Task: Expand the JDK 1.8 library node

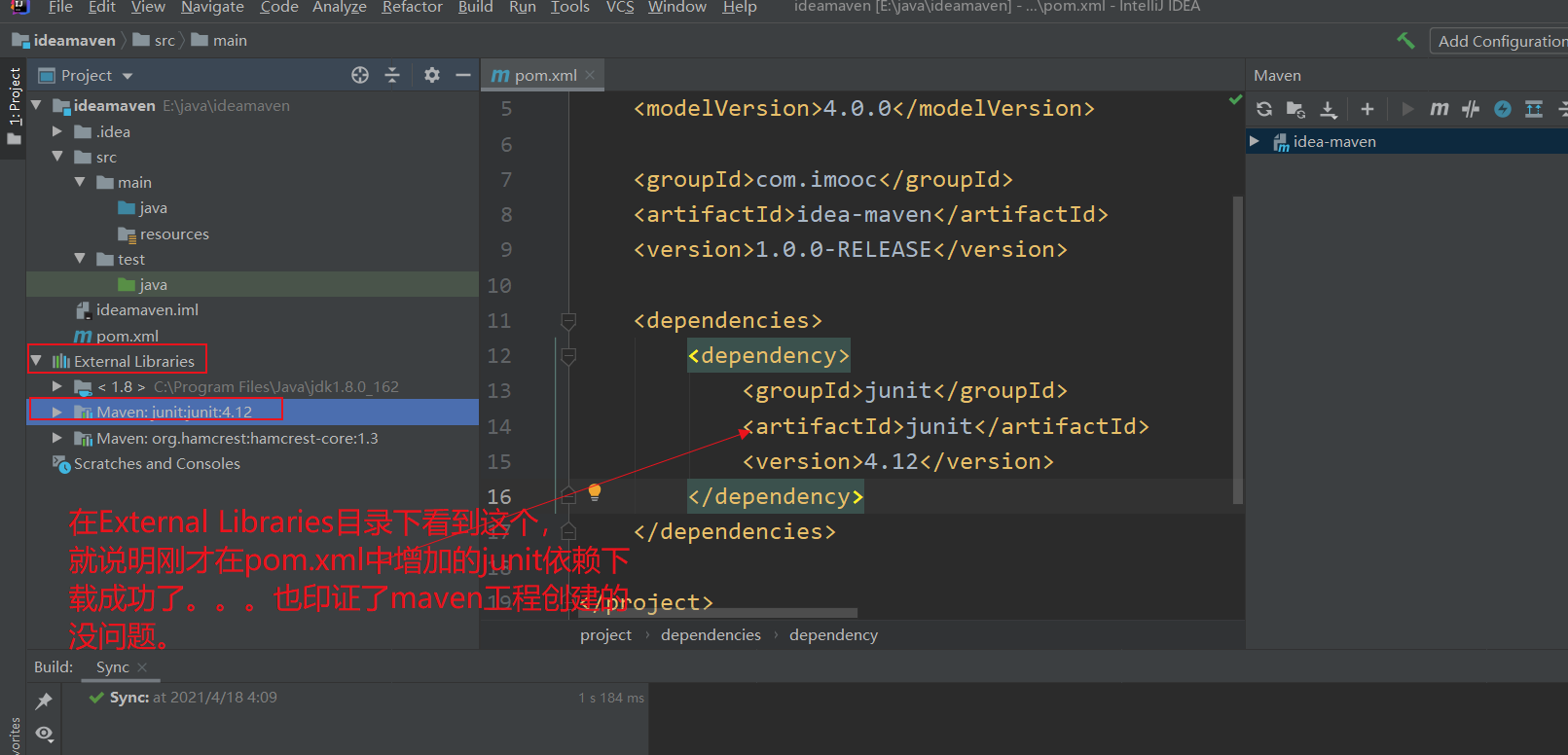Action: coord(57,386)
